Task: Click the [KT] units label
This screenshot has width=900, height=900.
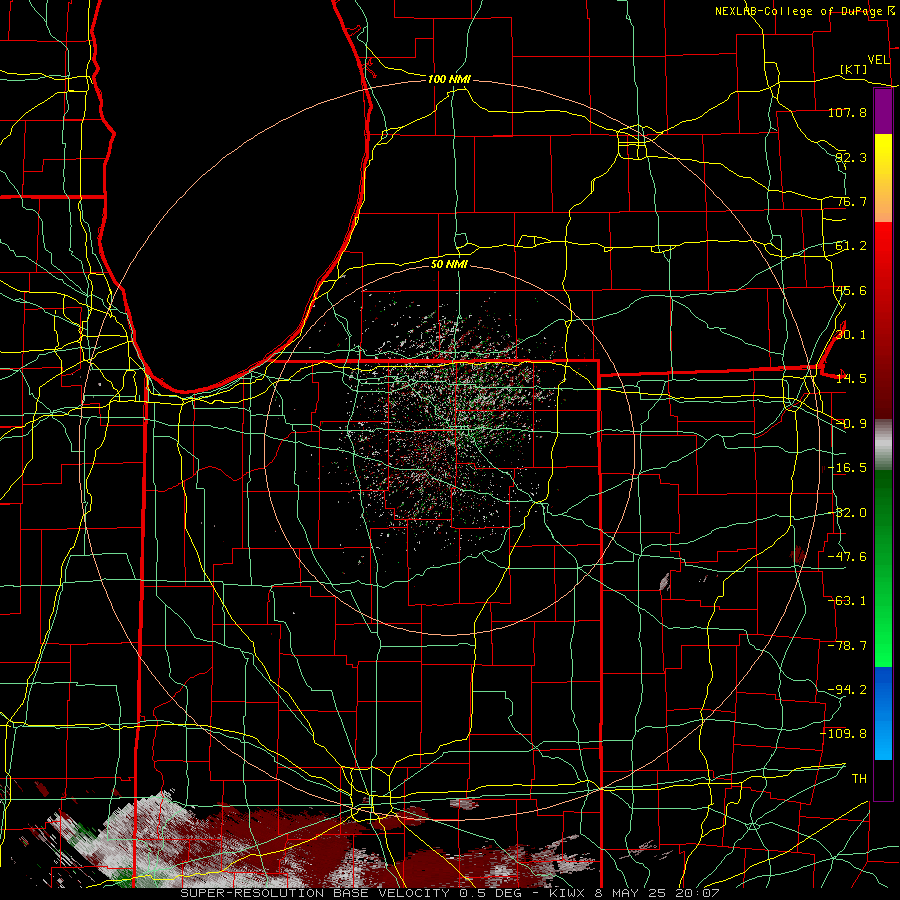Action: (854, 69)
